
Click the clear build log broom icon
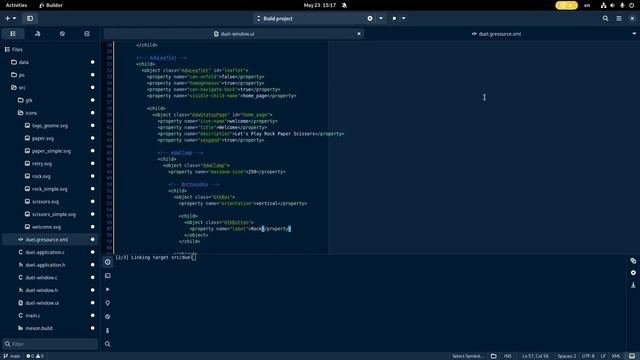[x=633, y=285]
